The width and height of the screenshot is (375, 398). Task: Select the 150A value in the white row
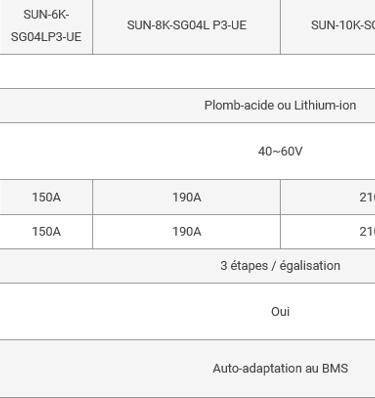pyautogui.click(x=46, y=232)
